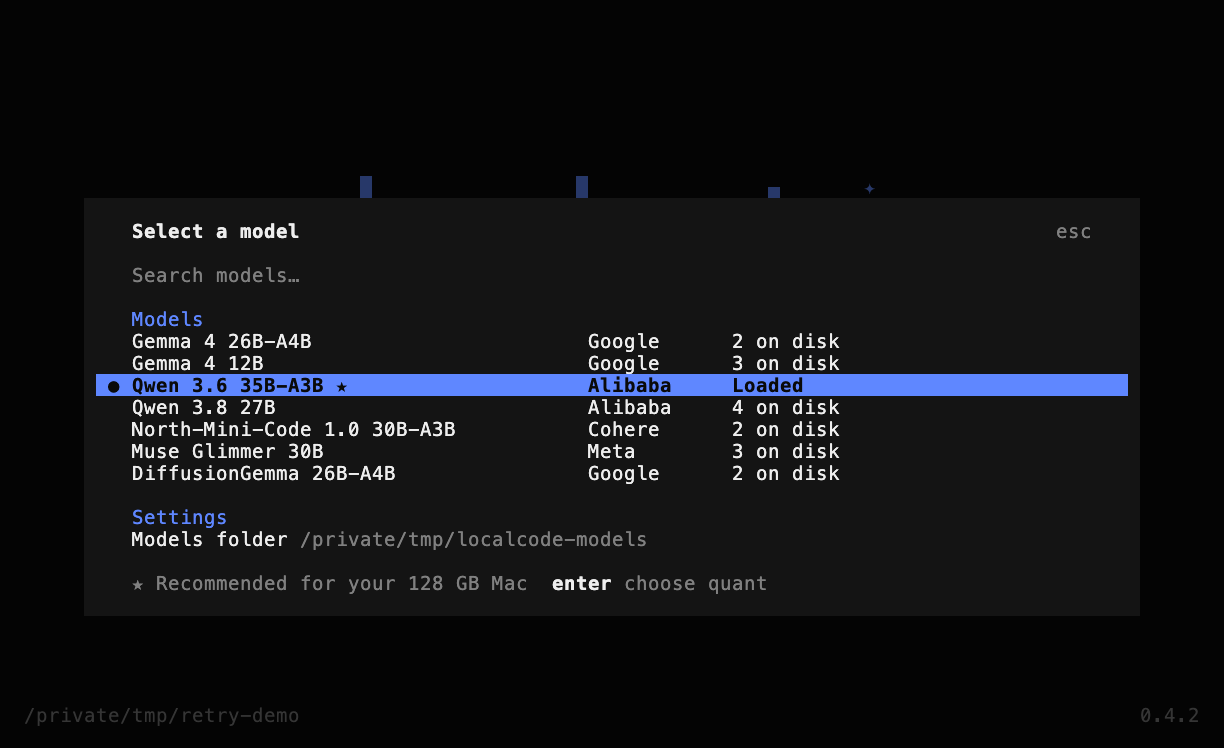
Task: Click the 0.4.2 version number
Action: [x=1170, y=716]
